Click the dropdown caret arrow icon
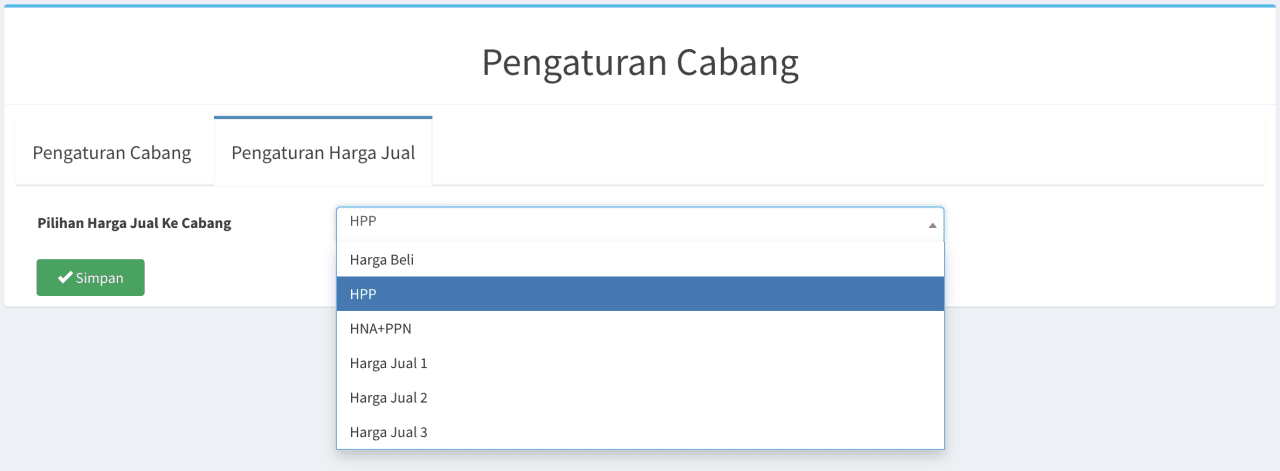The image size is (1280, 471). [932, 225]
